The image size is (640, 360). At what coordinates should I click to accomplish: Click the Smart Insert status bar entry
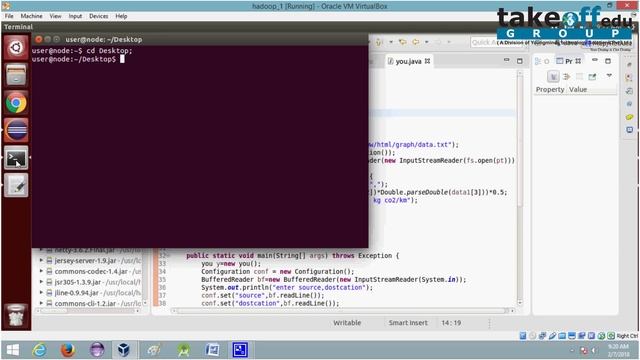click(x=408, y=323)
